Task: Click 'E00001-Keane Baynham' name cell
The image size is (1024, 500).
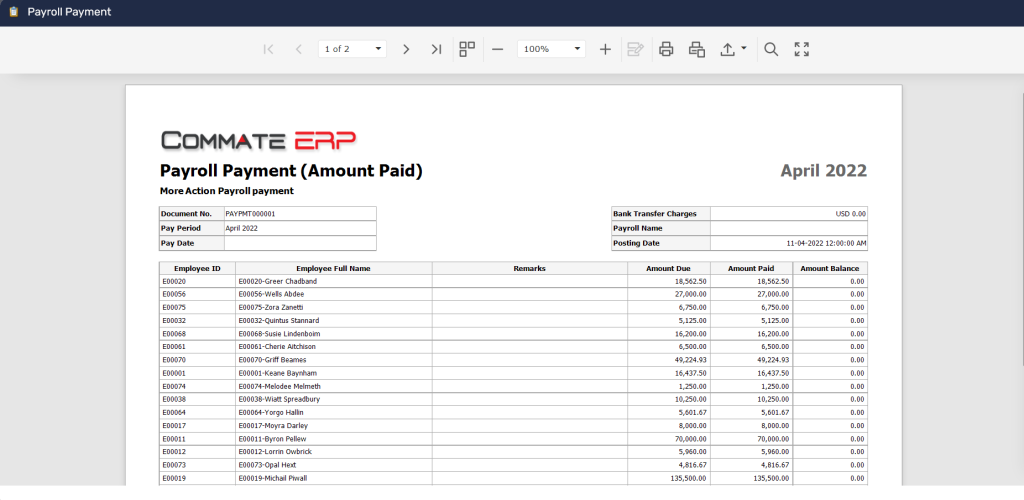Action: pos(334,373)
